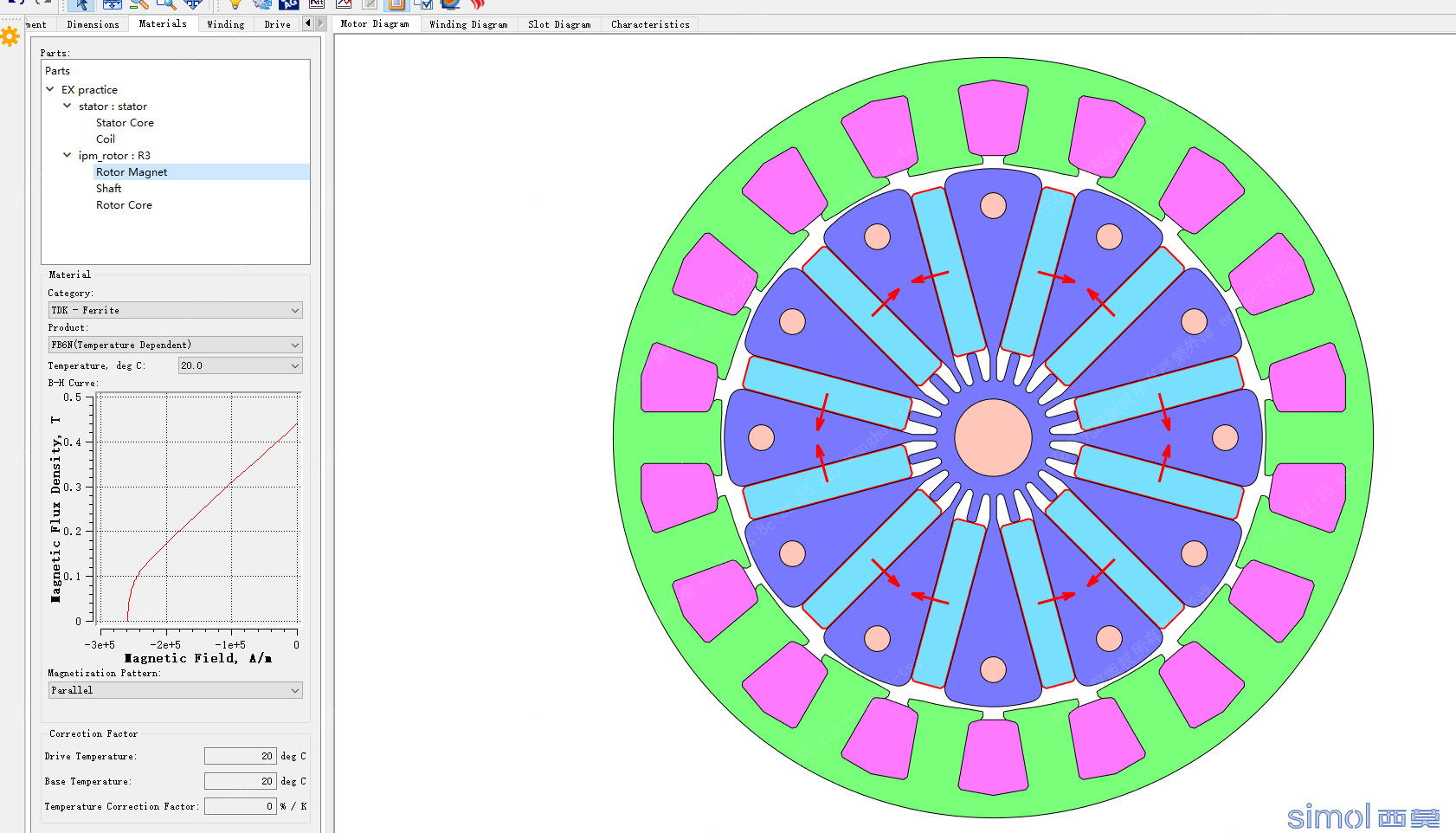
Task: Open the Magnetization Pattern dropdown
Action: point(176,690)
